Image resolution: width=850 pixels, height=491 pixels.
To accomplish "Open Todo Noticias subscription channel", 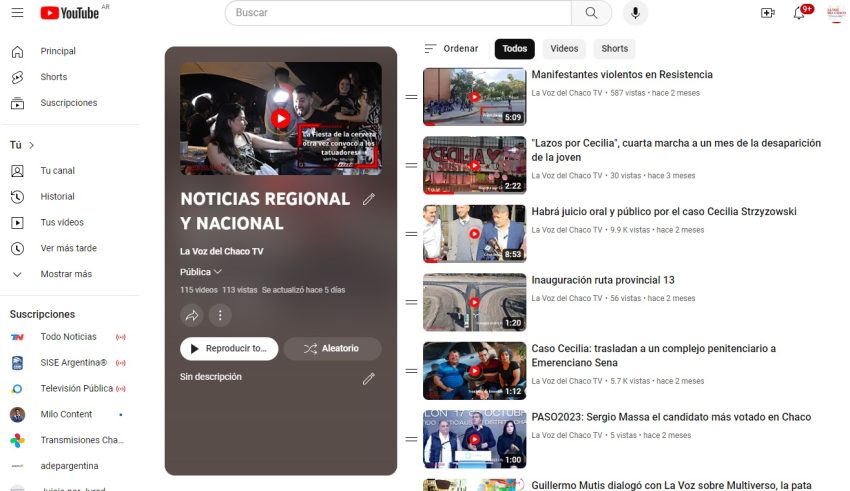I will [69, 337].
